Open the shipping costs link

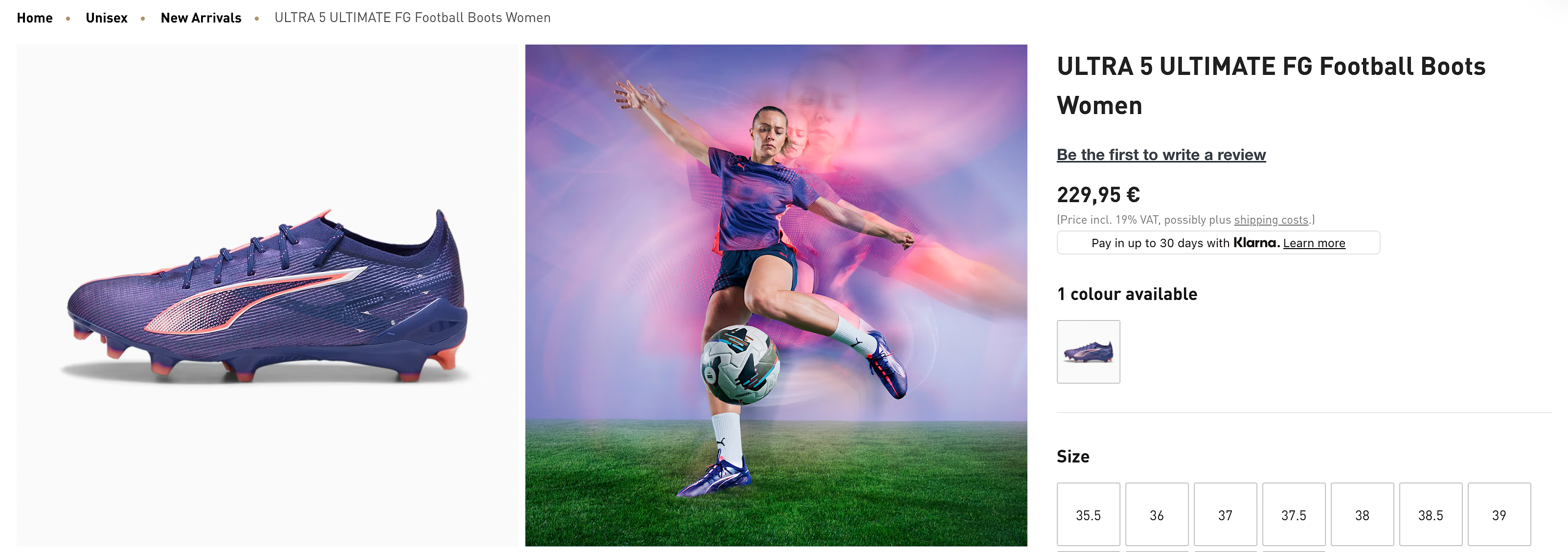click(x=1271, y=220)
